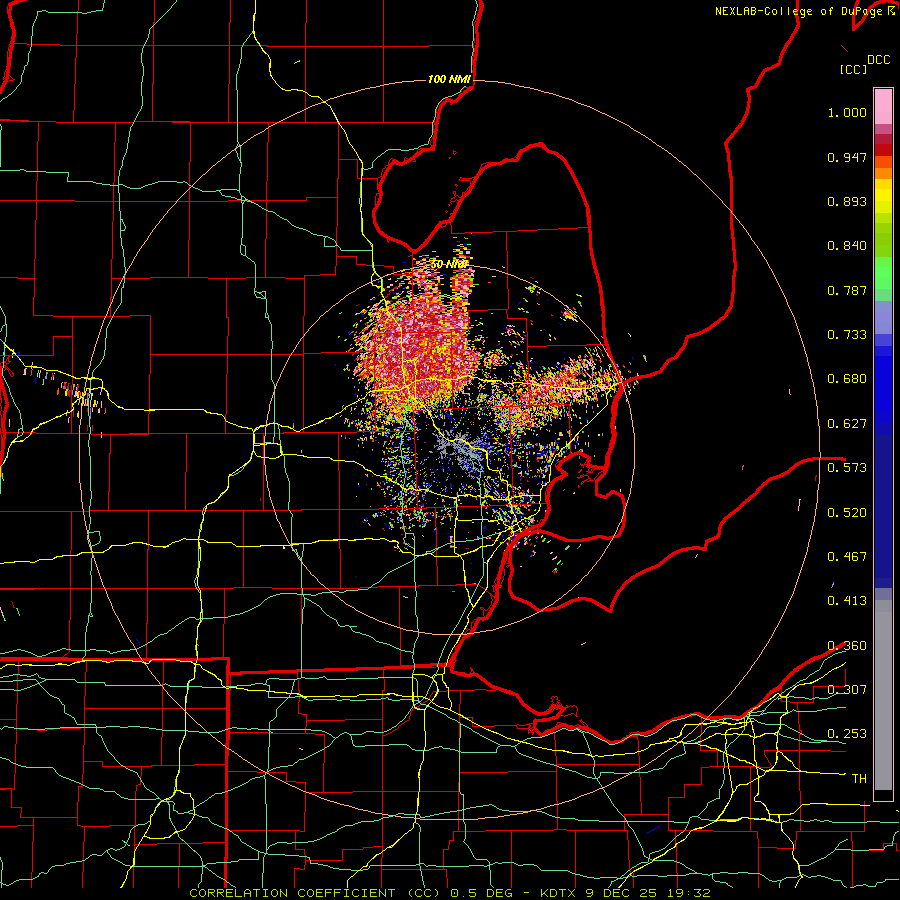Click the 0.307 scale value

[847, 690]
